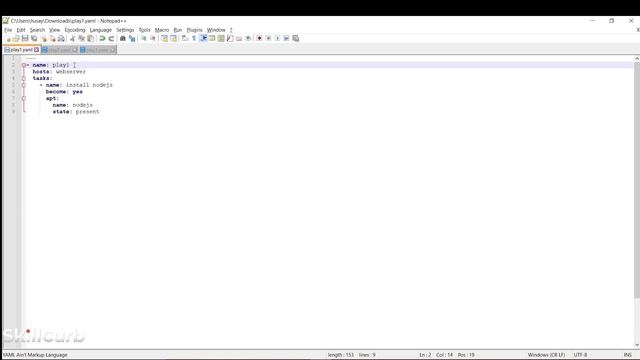Cut selection using scissors icon

[73, 38]
